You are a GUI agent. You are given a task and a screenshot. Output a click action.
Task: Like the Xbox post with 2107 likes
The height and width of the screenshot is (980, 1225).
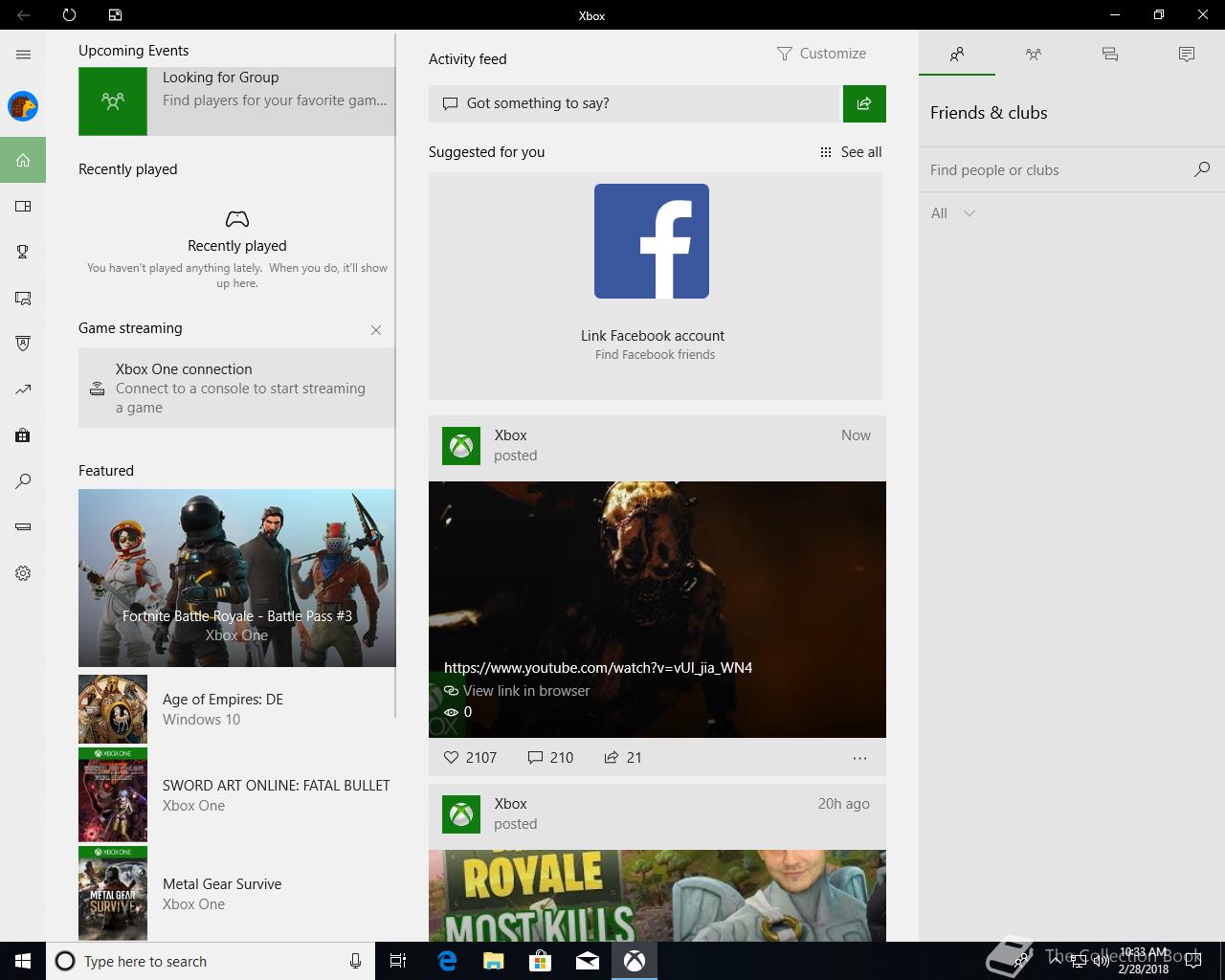tap(470, 757)
